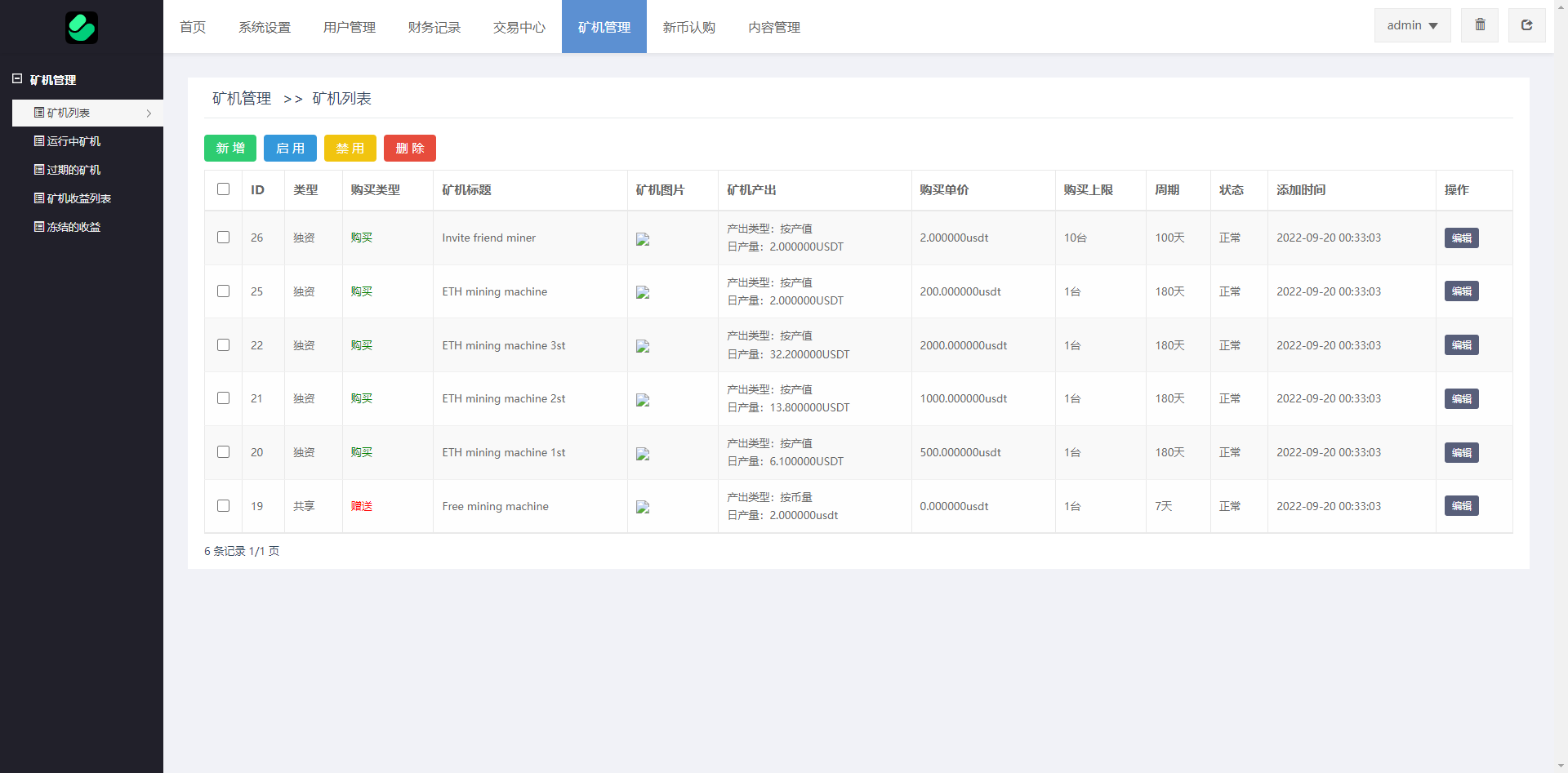Screen dimensions: 1568x773
Task: Click the green 新增 button
Action: [230, 149]
